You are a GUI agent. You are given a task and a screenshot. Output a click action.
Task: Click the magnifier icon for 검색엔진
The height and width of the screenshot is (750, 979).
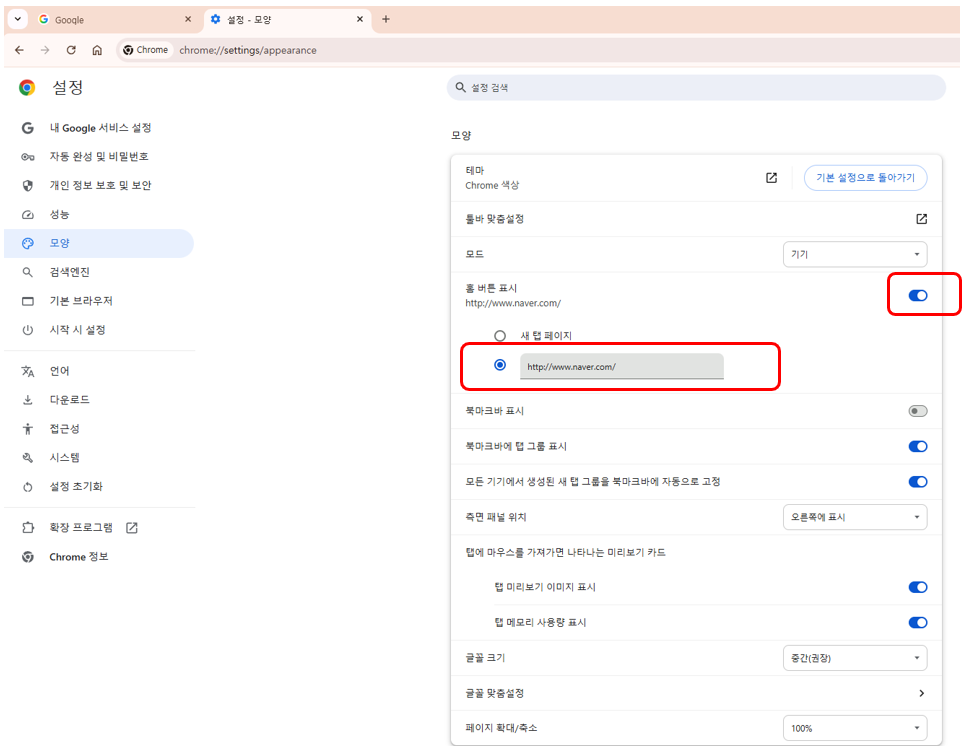pyautogui.click(x=27, y=272)
